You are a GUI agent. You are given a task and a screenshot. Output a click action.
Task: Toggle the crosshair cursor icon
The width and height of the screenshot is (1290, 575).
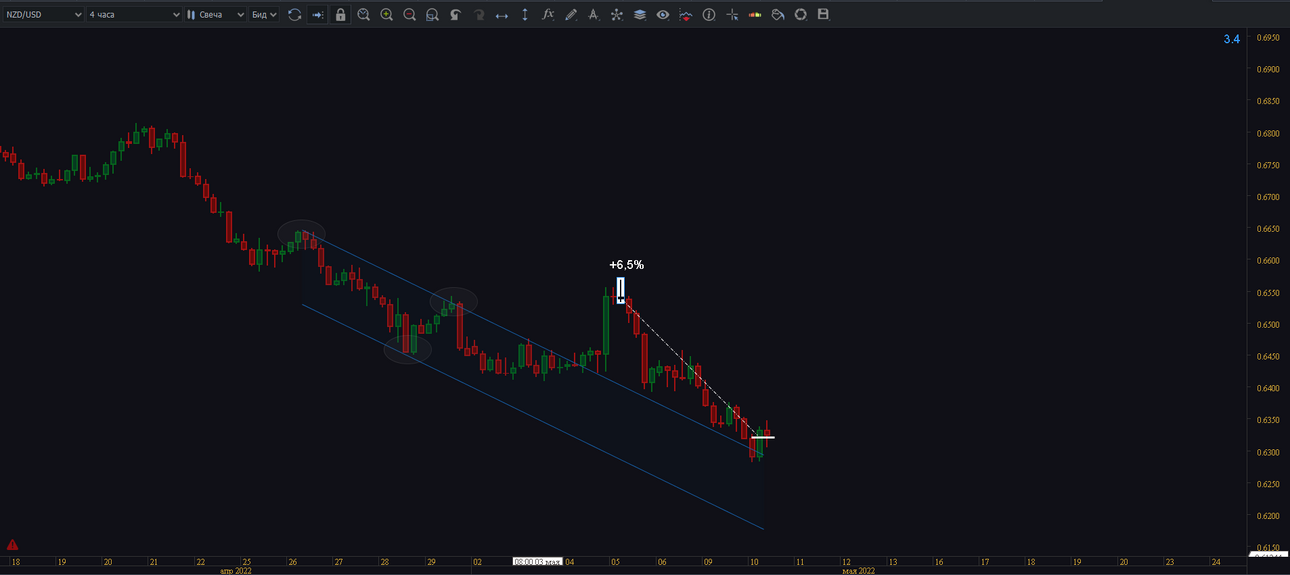pos(732,15)
